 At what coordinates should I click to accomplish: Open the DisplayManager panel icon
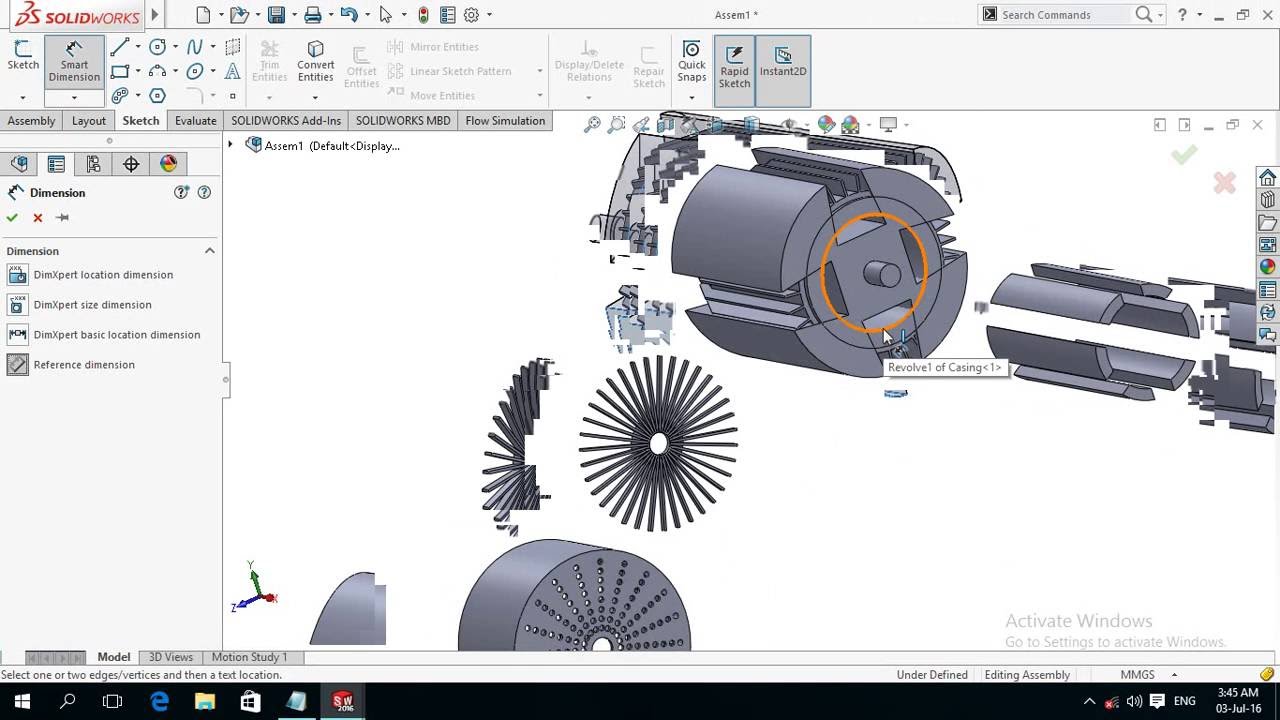(x=168, y=164)
